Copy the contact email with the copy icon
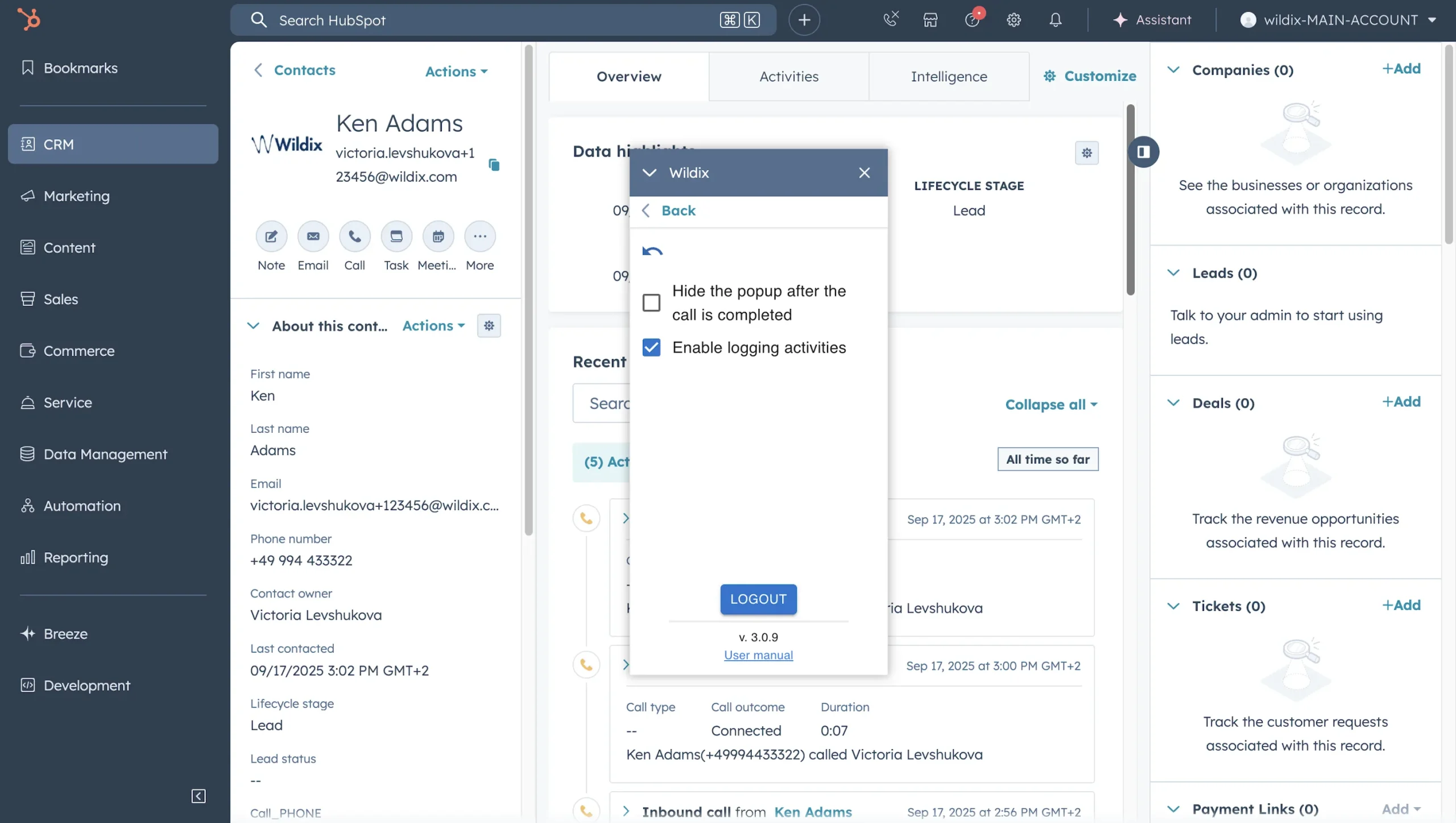 pos(494,165)
